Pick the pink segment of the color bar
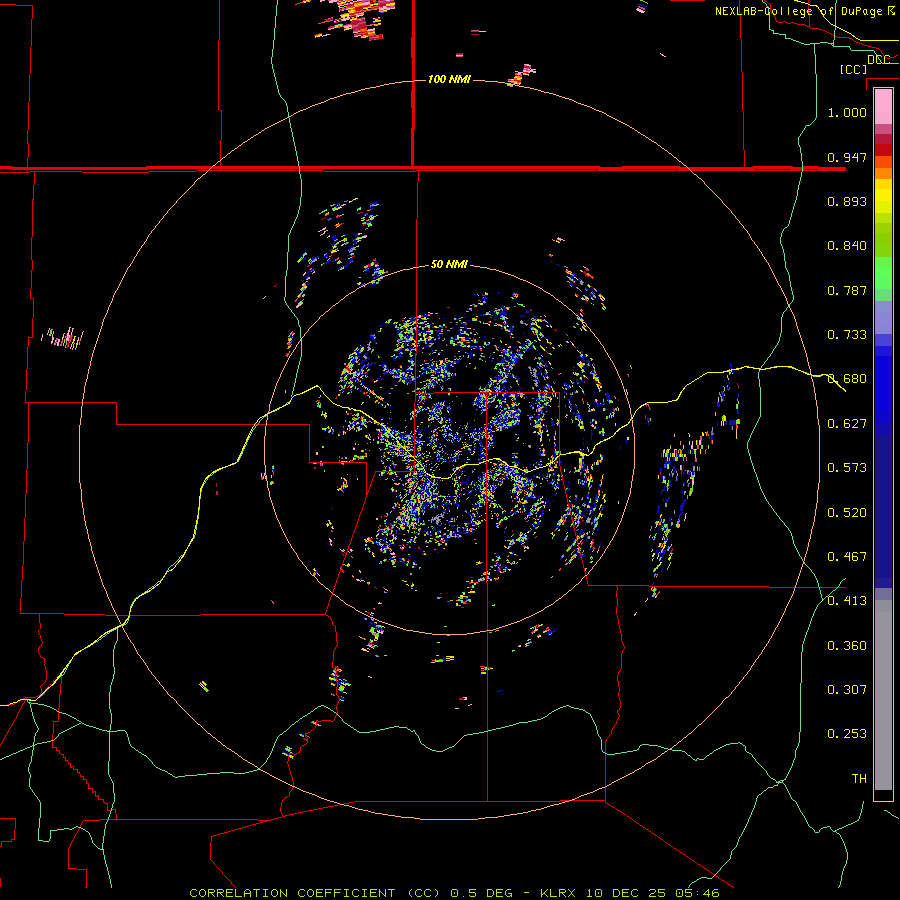Viewport: 900px width, 900px height. coord(883,106)
